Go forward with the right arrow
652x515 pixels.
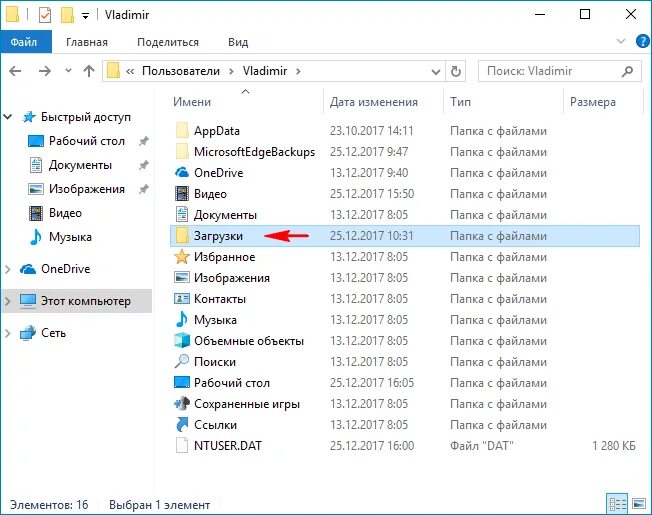pyautogui.click(x=44, y=71)
